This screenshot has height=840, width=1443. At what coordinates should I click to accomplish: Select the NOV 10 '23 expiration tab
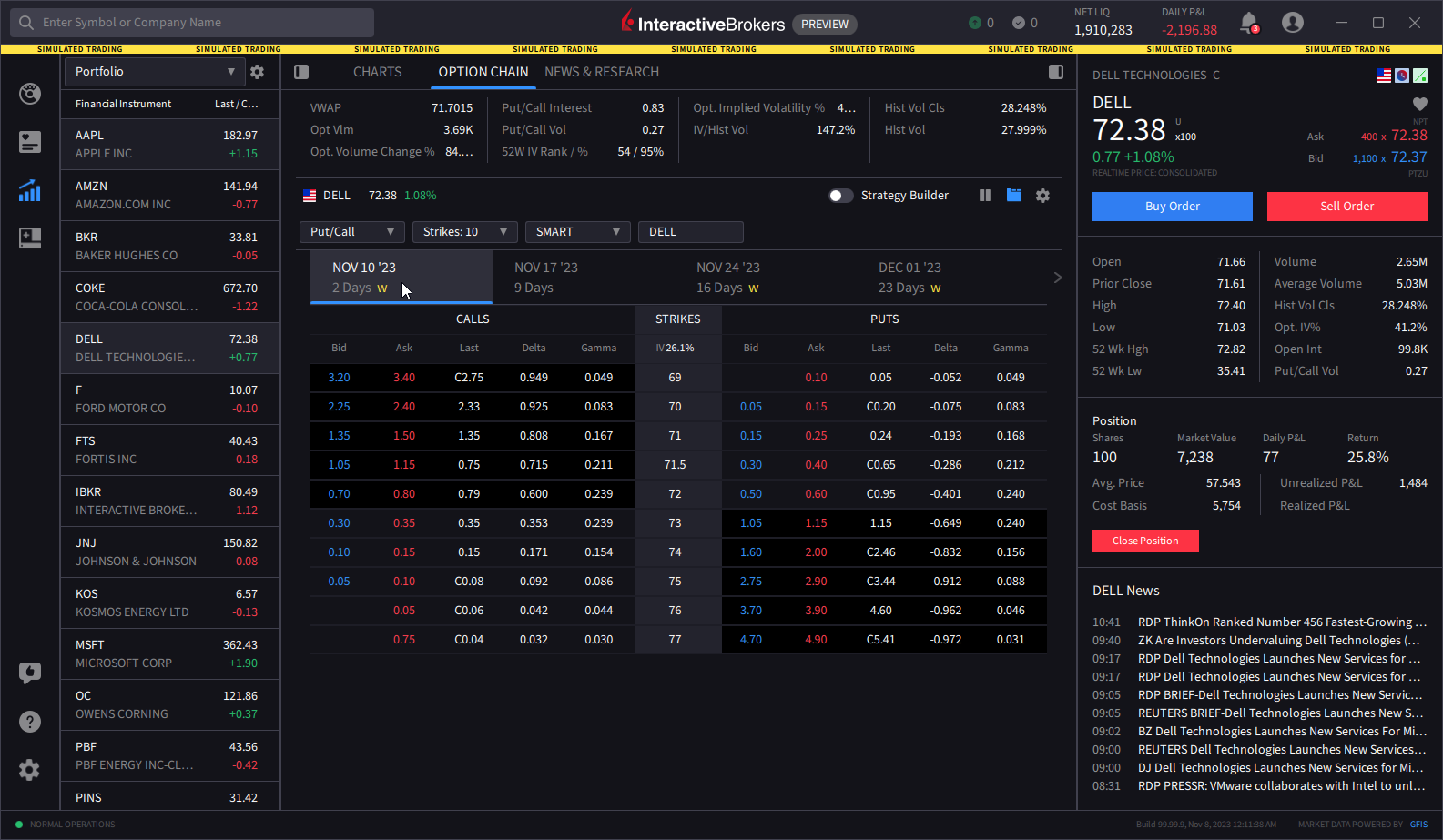pyautogui.click(x=401, y=278)
